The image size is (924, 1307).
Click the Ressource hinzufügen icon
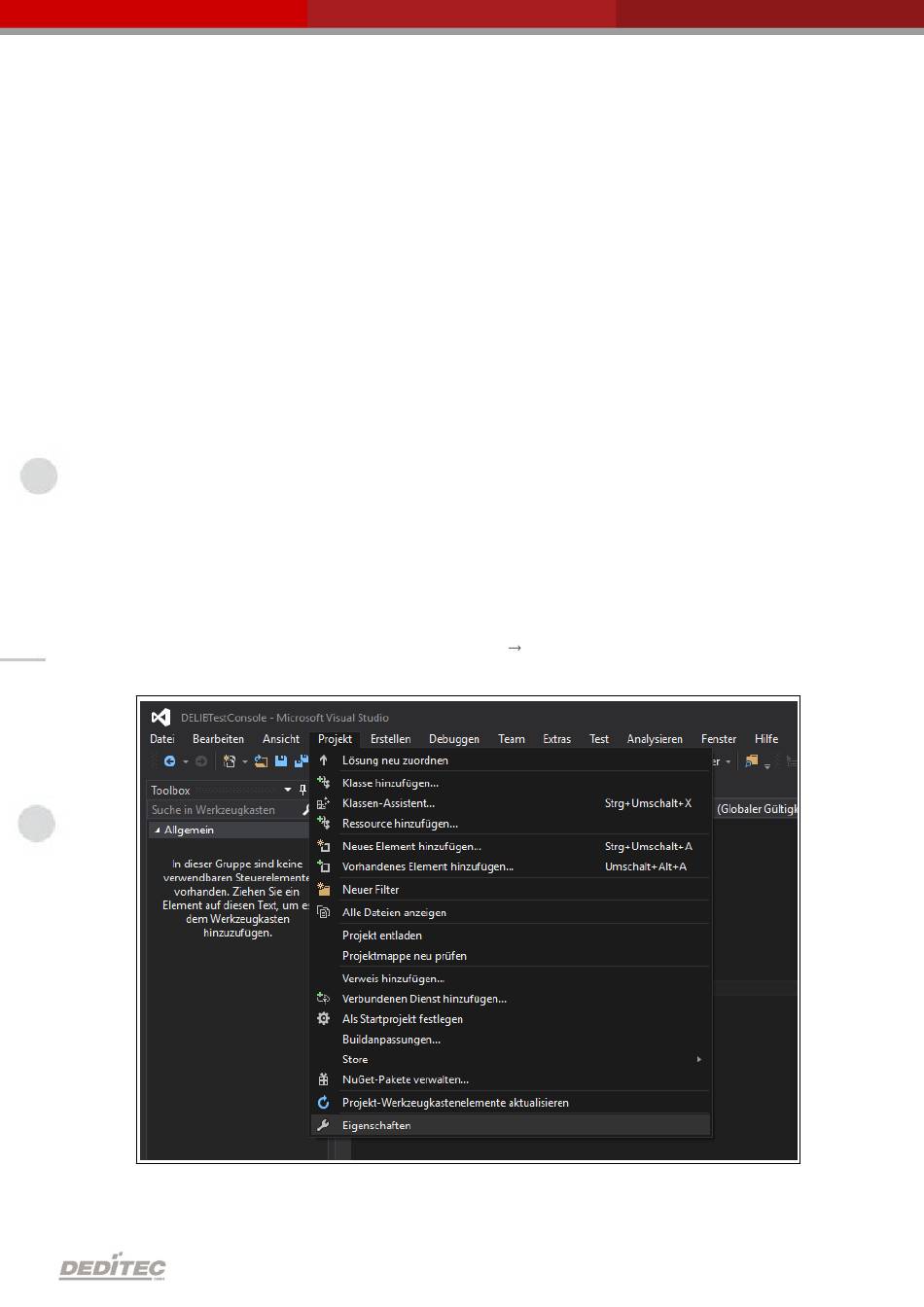click(x=324, y=824)
